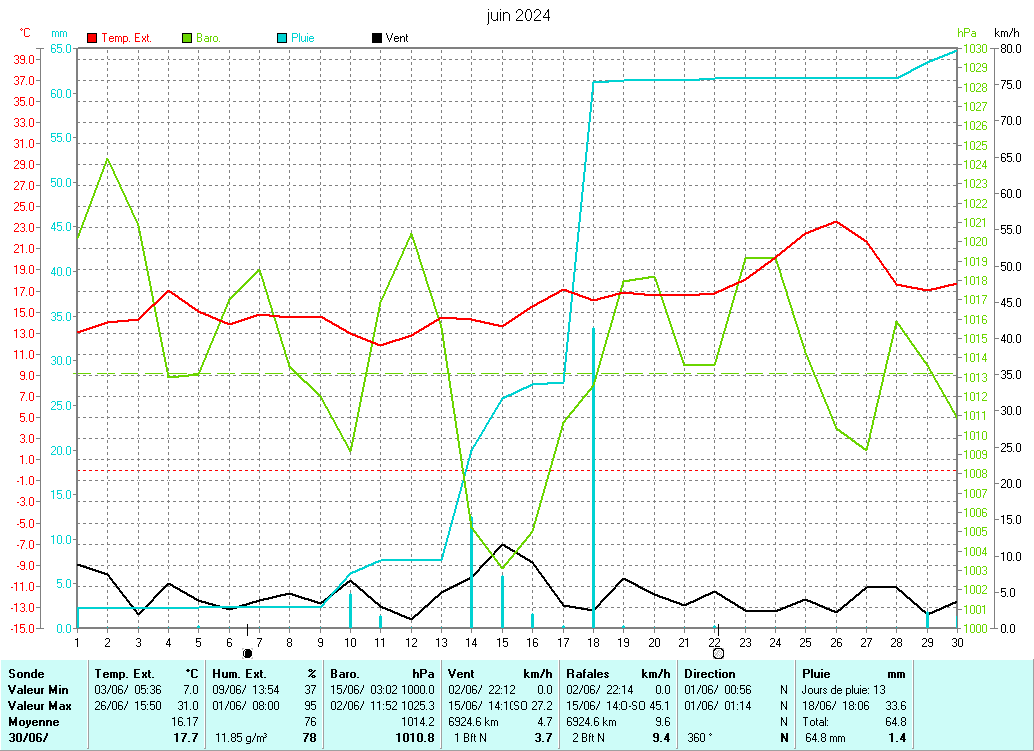Image resolution: width=1034 pixels, height=751 pixels.
Task: Click the red Temp. Ext. legend swatch
Action: [93, 38]
